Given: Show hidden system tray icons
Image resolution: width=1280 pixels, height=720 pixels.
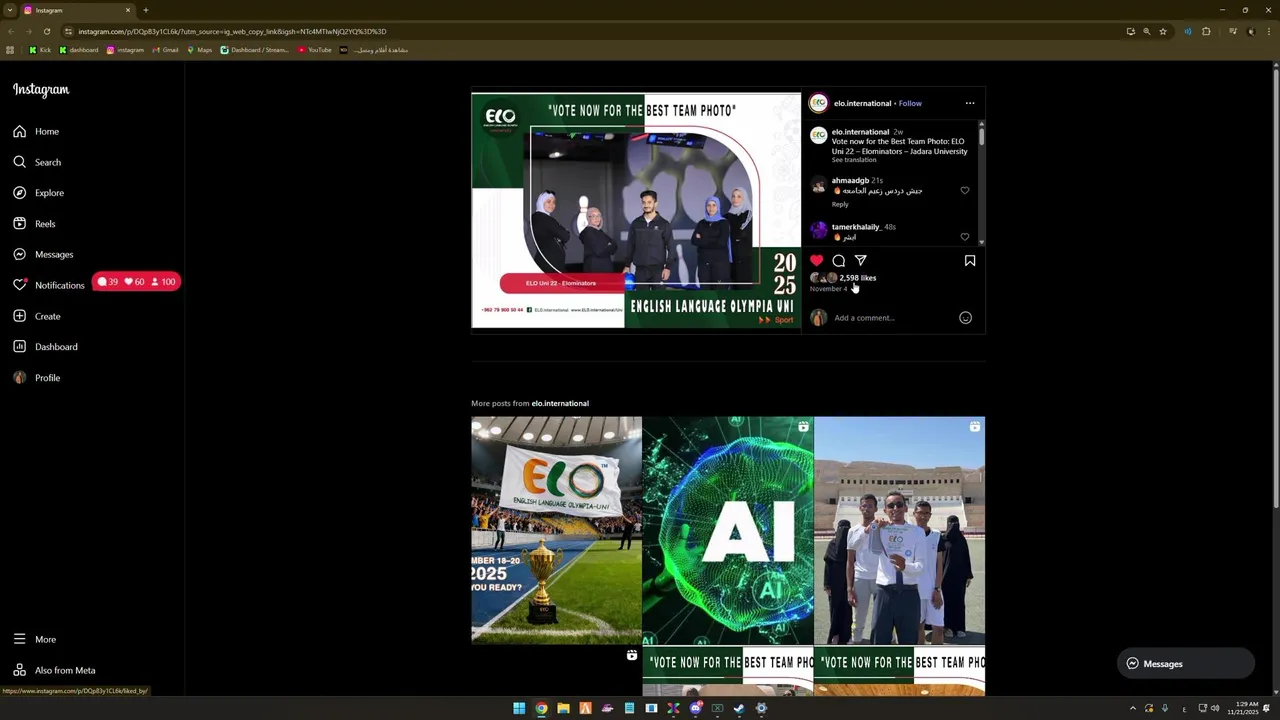Looking at the screenshot, I should coord(1133,708).
